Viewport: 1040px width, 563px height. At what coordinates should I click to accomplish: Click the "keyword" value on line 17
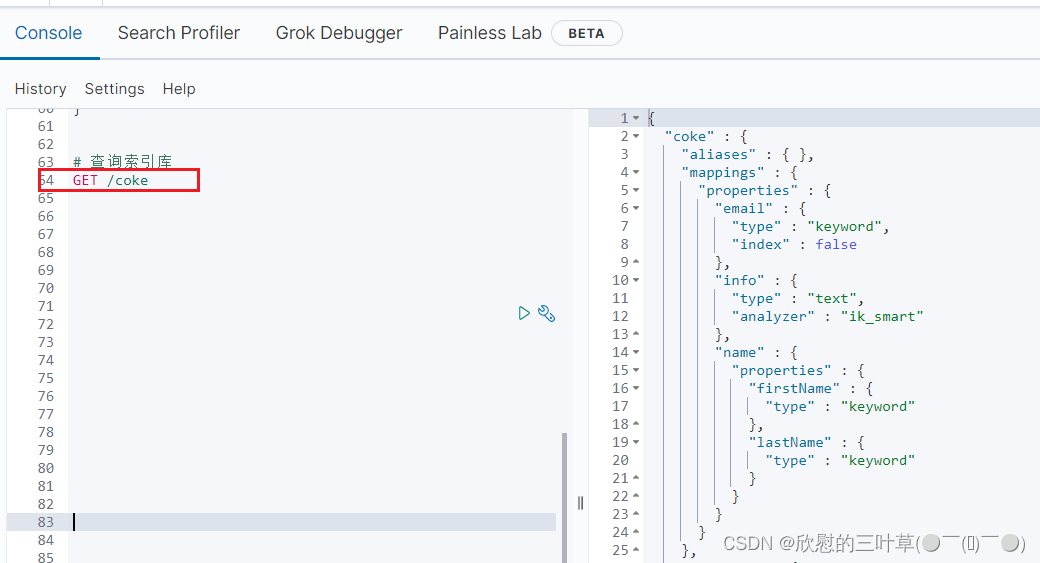pyautogui.click(x=878, y=407)
